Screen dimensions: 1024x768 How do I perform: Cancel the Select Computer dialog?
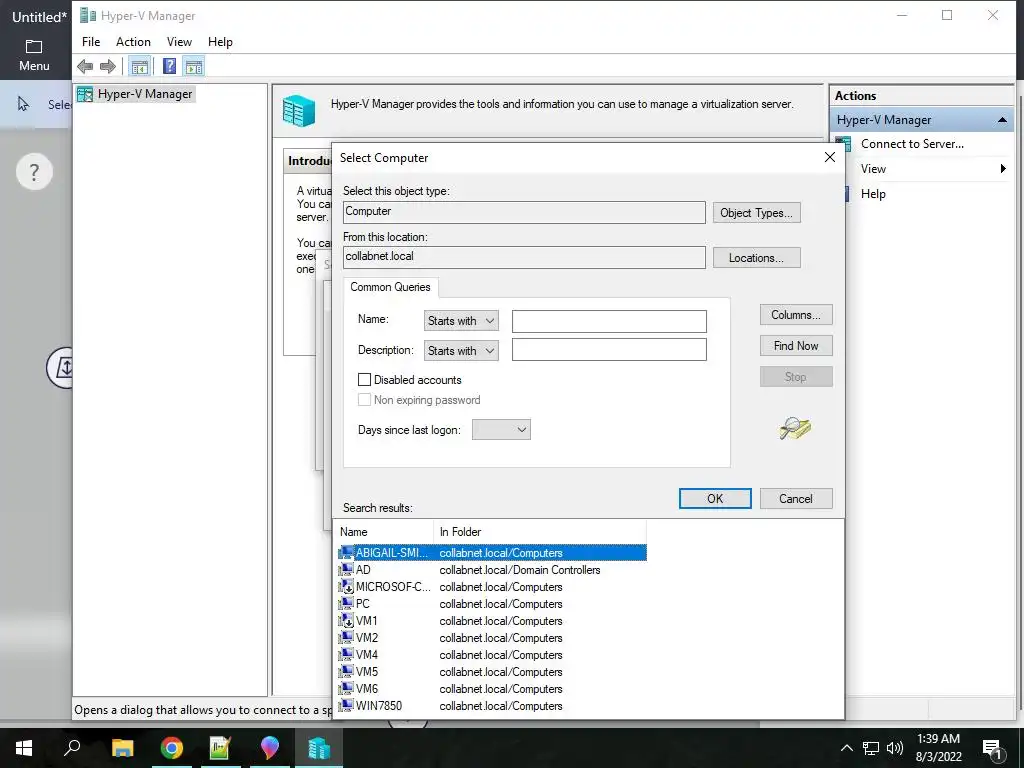click(x=795, y=499)
